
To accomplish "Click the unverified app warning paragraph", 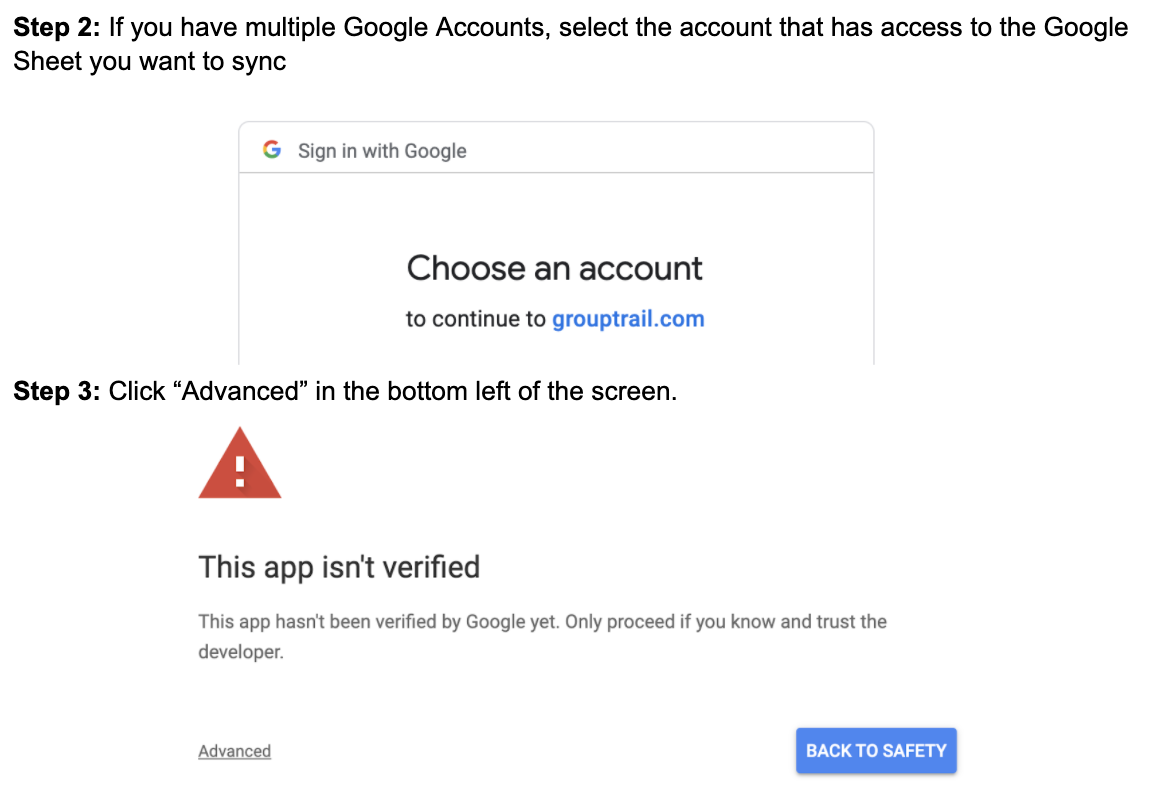I will click(542, 622).
